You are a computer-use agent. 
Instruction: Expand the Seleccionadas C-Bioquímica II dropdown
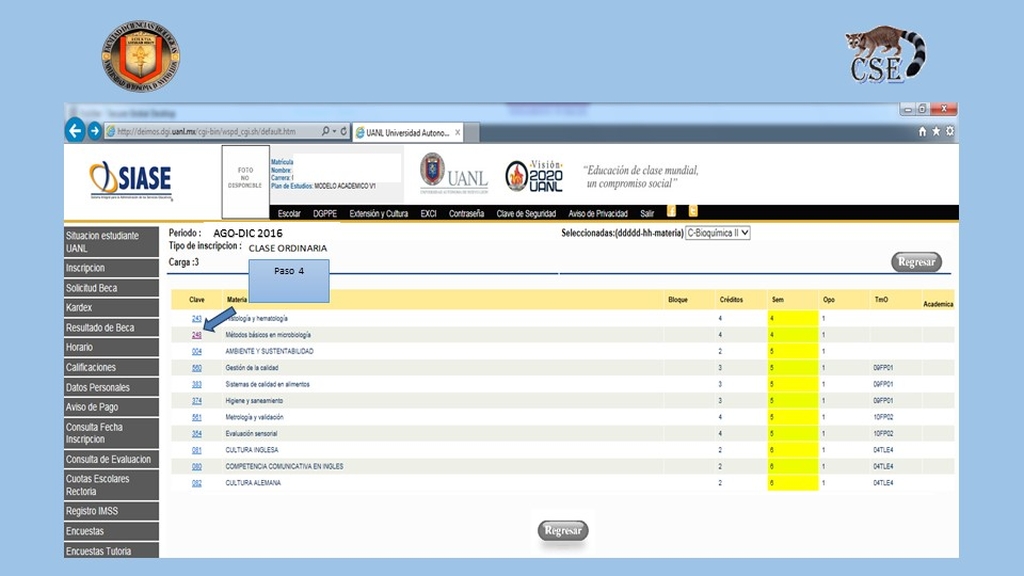pyautogui.click(x=717, y=232)
